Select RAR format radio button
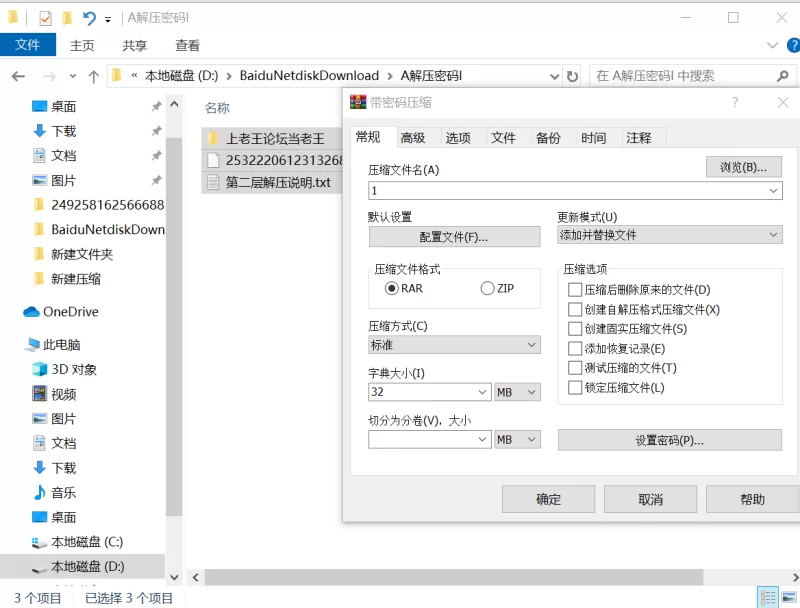 [x=392, y=289]
